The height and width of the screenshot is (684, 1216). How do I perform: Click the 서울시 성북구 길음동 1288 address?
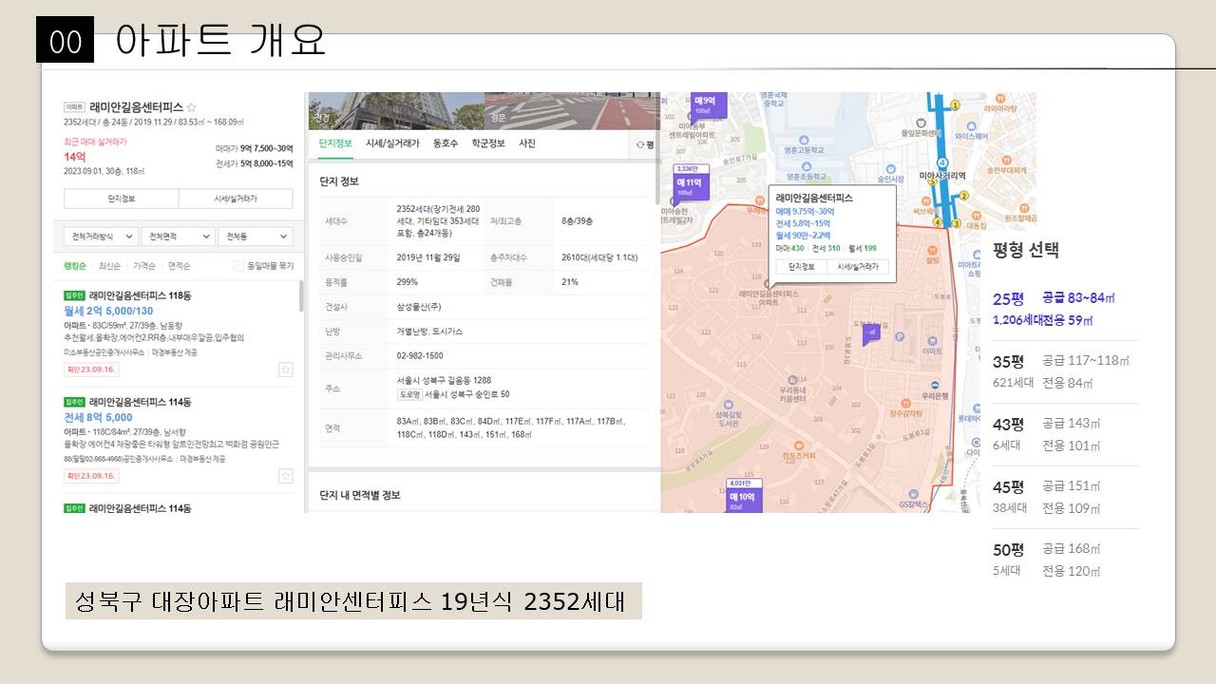tap(444, 381)
